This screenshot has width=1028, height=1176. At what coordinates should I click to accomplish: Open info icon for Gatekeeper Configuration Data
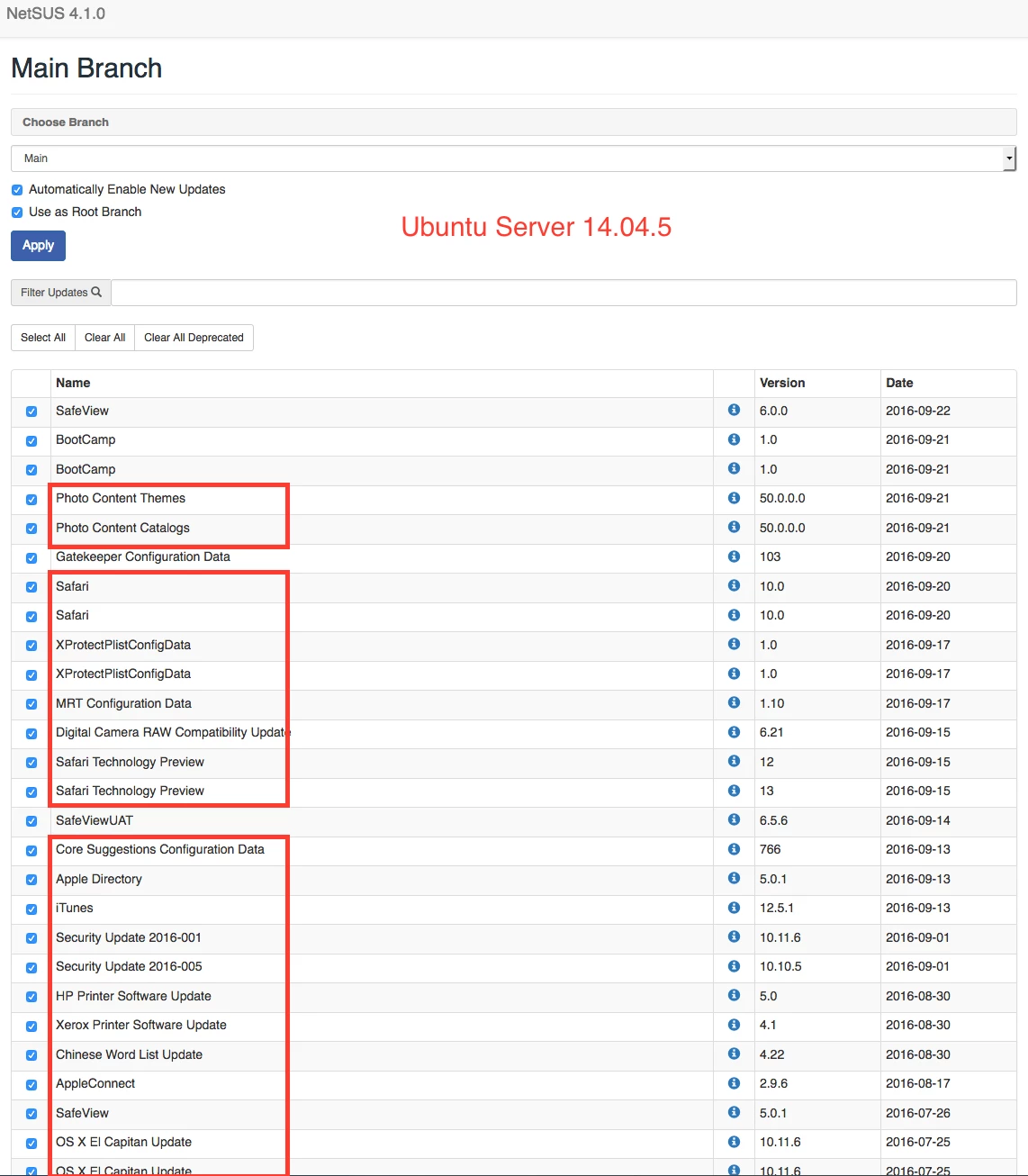(734, 556)
